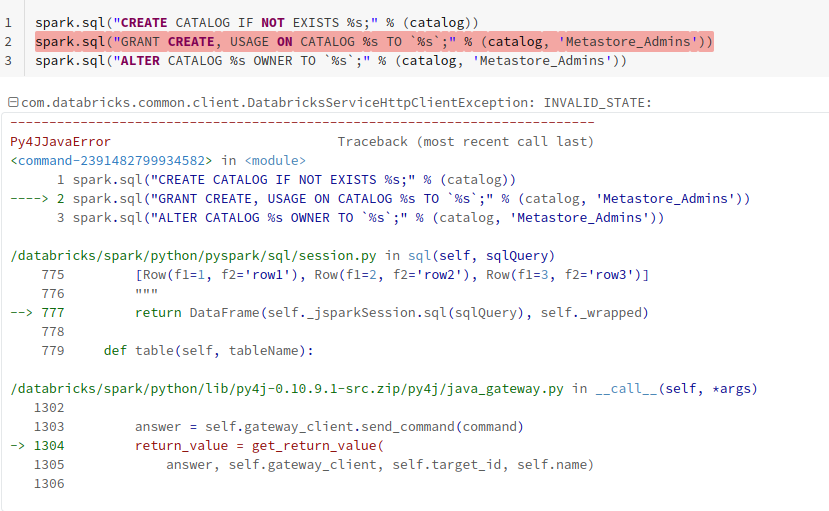Click the <module> text in traceback
The width and height of the screenshot is (829, 511).
[x=275, y=161]
